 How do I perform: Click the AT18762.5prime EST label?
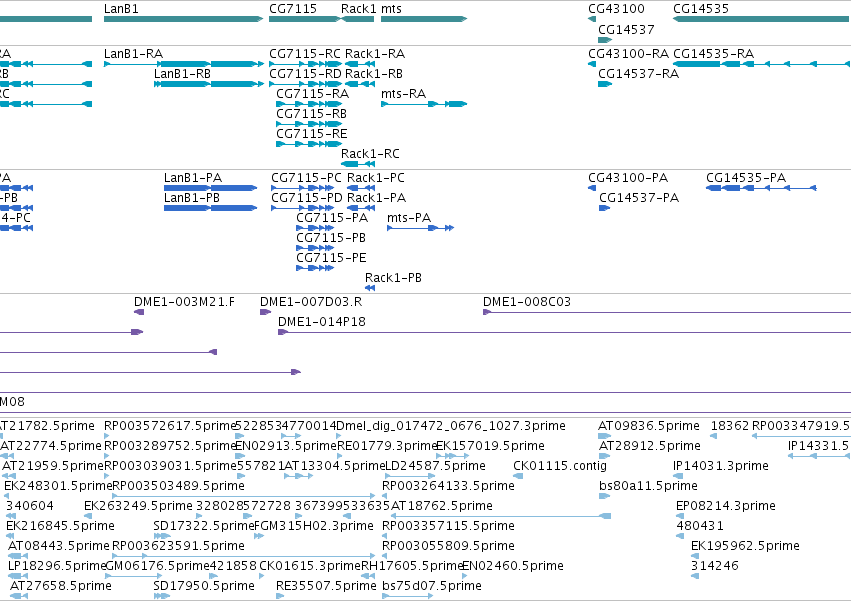[x=442, y=507]
